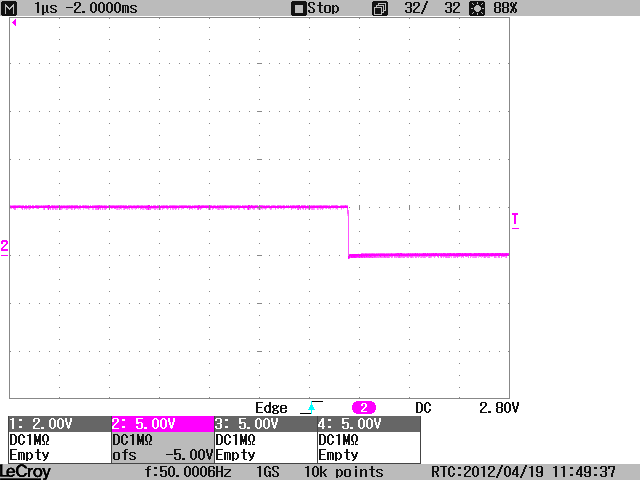Image resolution: width=640 pixels, height=480 pixels.
Task: Click the RTC date and time readout
Action: pos(523,472)
